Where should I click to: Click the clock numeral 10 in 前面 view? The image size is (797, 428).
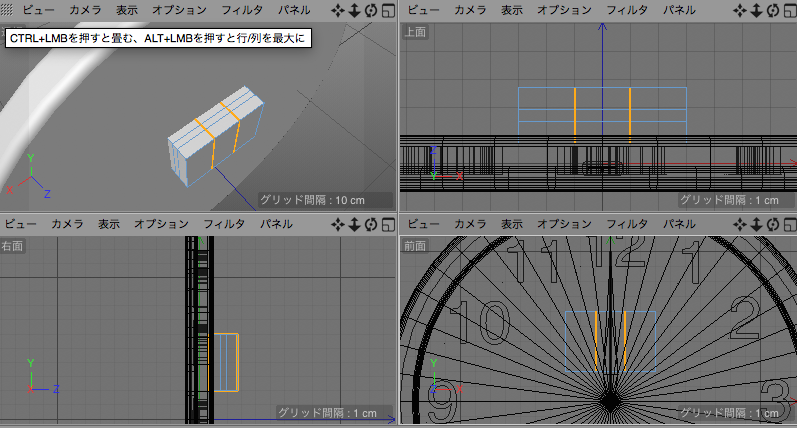[x=480, y=322]
